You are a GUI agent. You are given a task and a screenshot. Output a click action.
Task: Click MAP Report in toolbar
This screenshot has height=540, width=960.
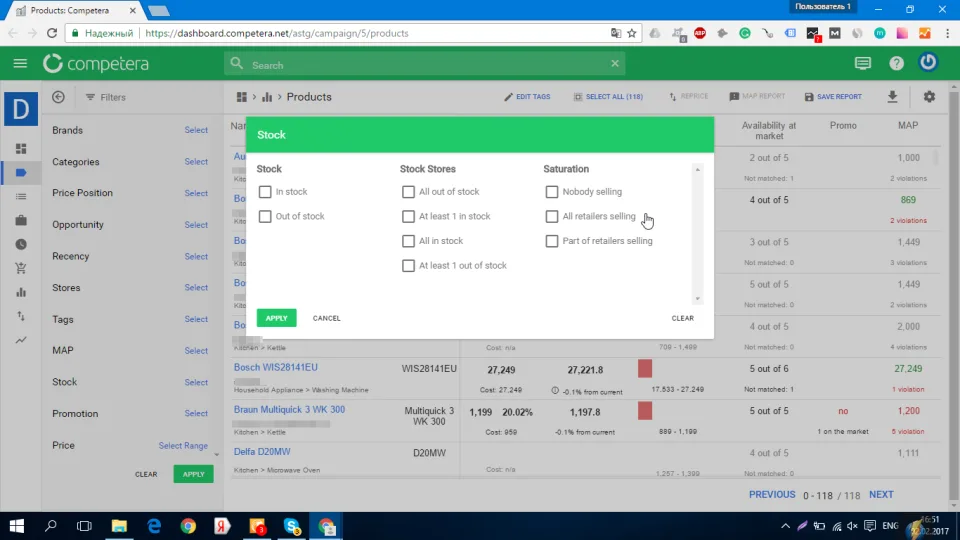[x=757, y=97]
